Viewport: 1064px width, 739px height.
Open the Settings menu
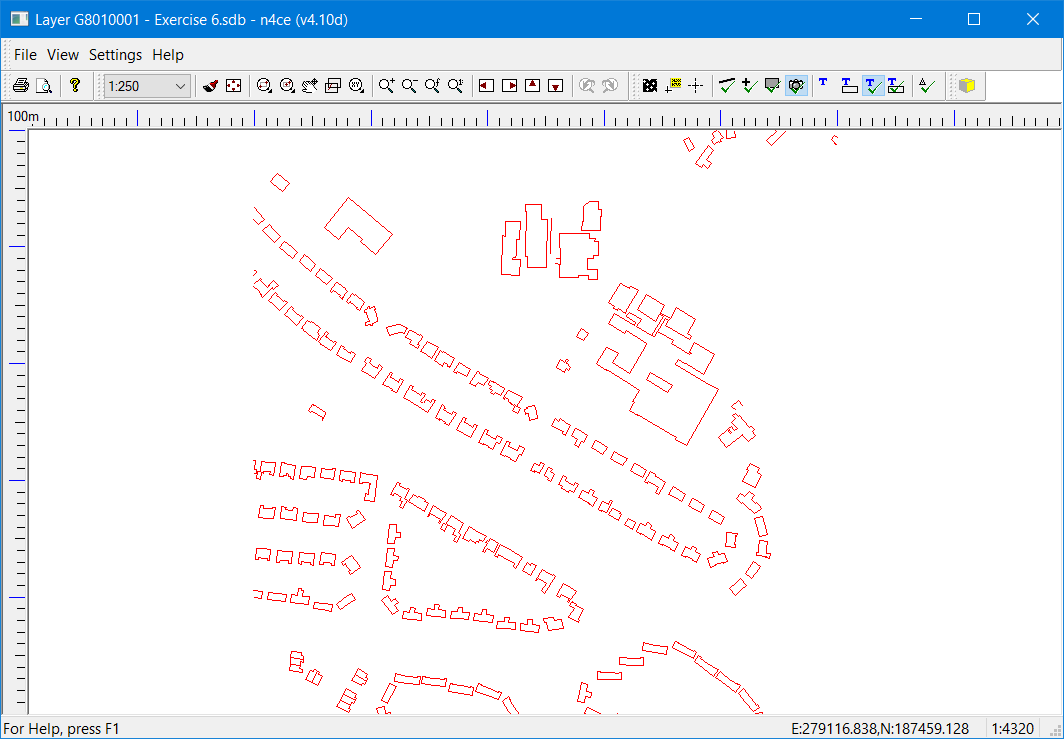point(115,55)
